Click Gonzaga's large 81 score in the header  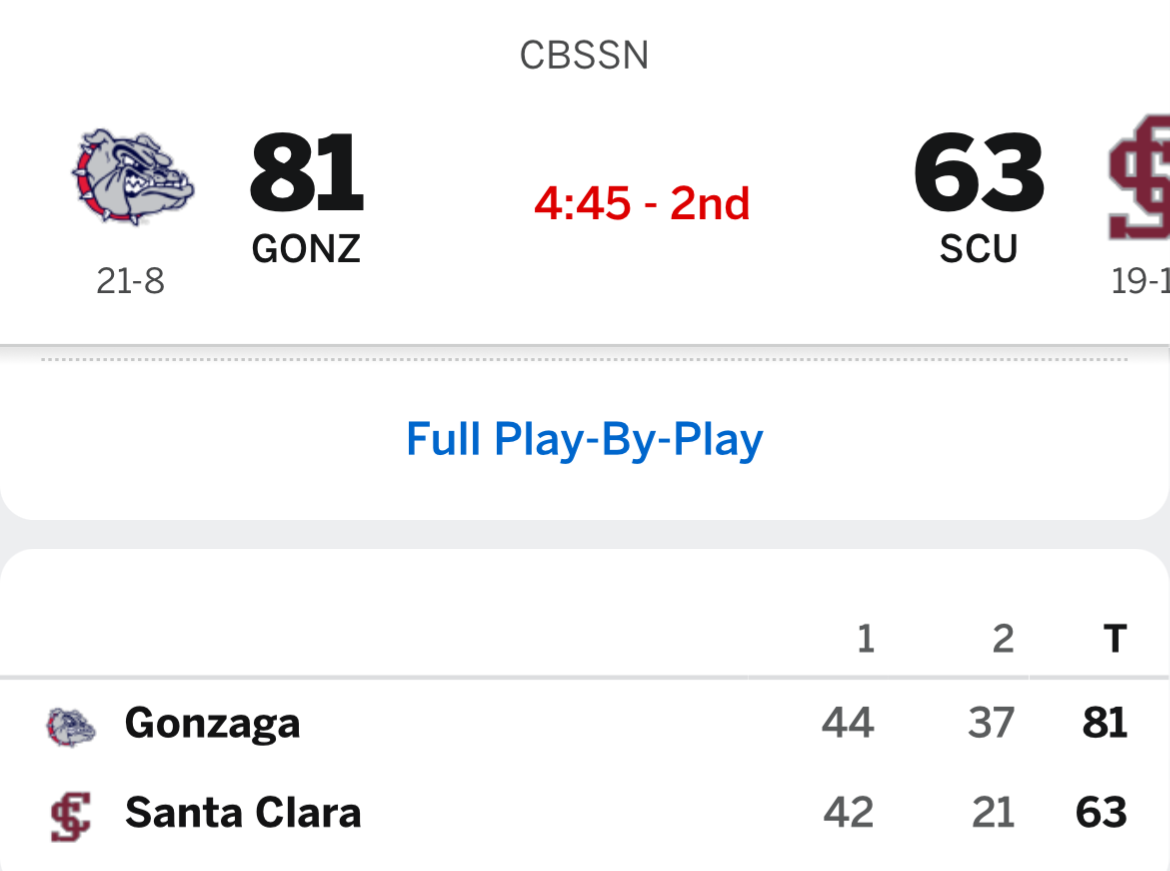coord(307,175)
